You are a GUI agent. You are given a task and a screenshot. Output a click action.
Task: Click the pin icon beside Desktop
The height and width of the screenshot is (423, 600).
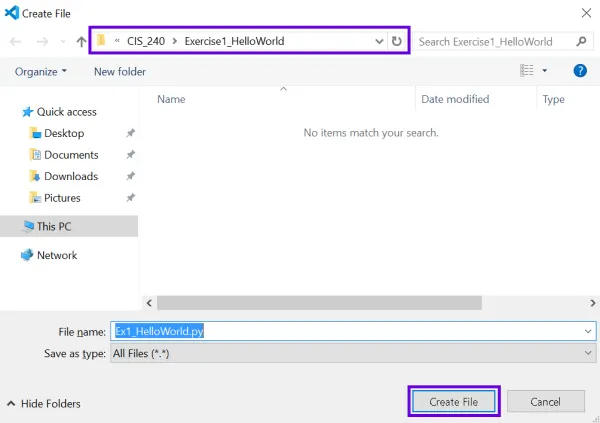(x=130, y=133)
